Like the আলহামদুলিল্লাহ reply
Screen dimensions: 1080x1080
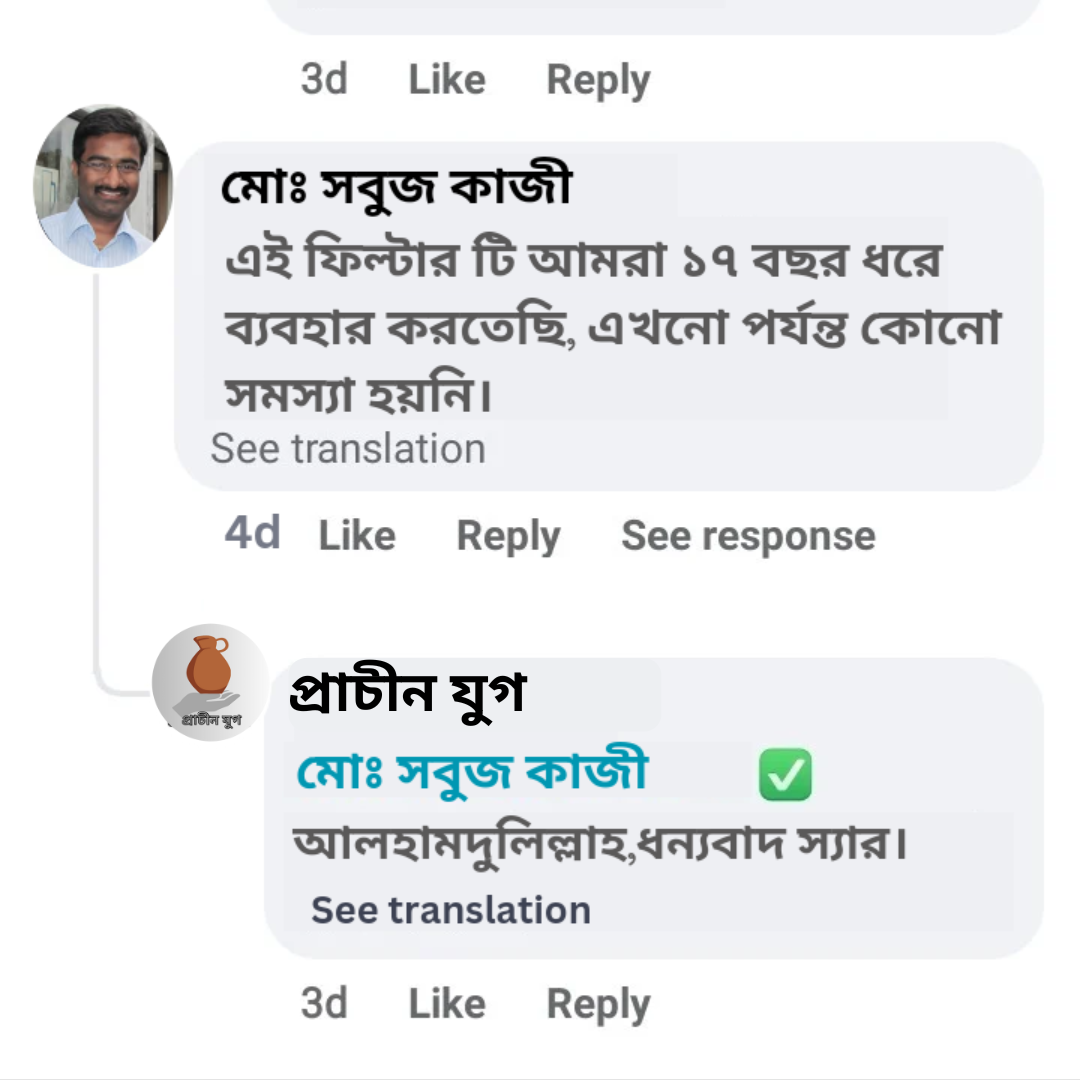(x=446, y=1003)
